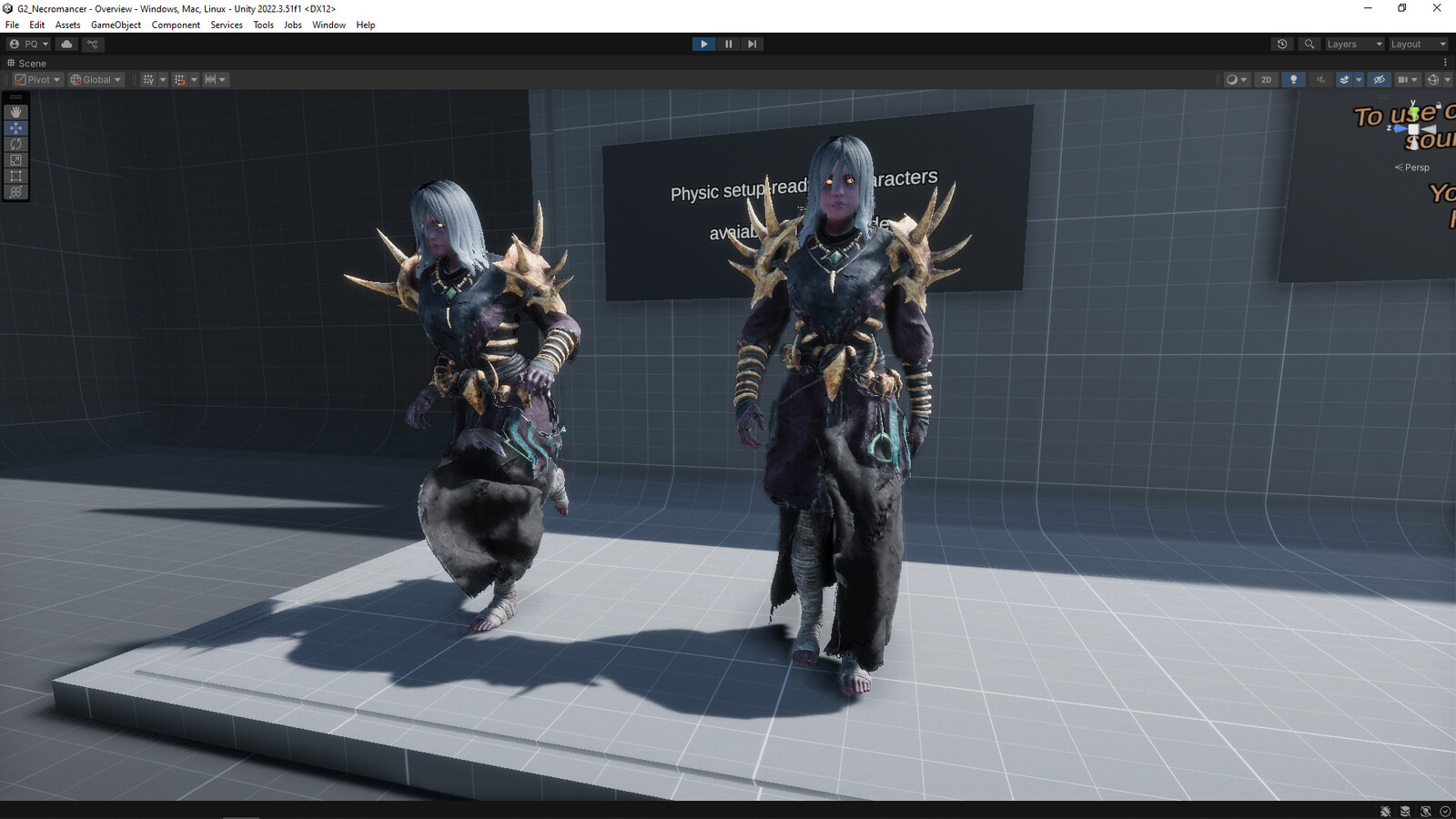
Task: Expand scene camera dropdown arrow
Action: coord(1414,79)
